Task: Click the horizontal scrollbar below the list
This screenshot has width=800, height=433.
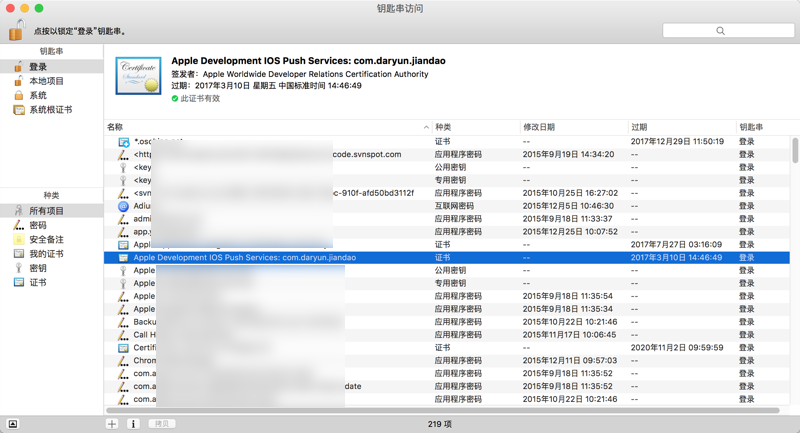Action: click(443, 410)
